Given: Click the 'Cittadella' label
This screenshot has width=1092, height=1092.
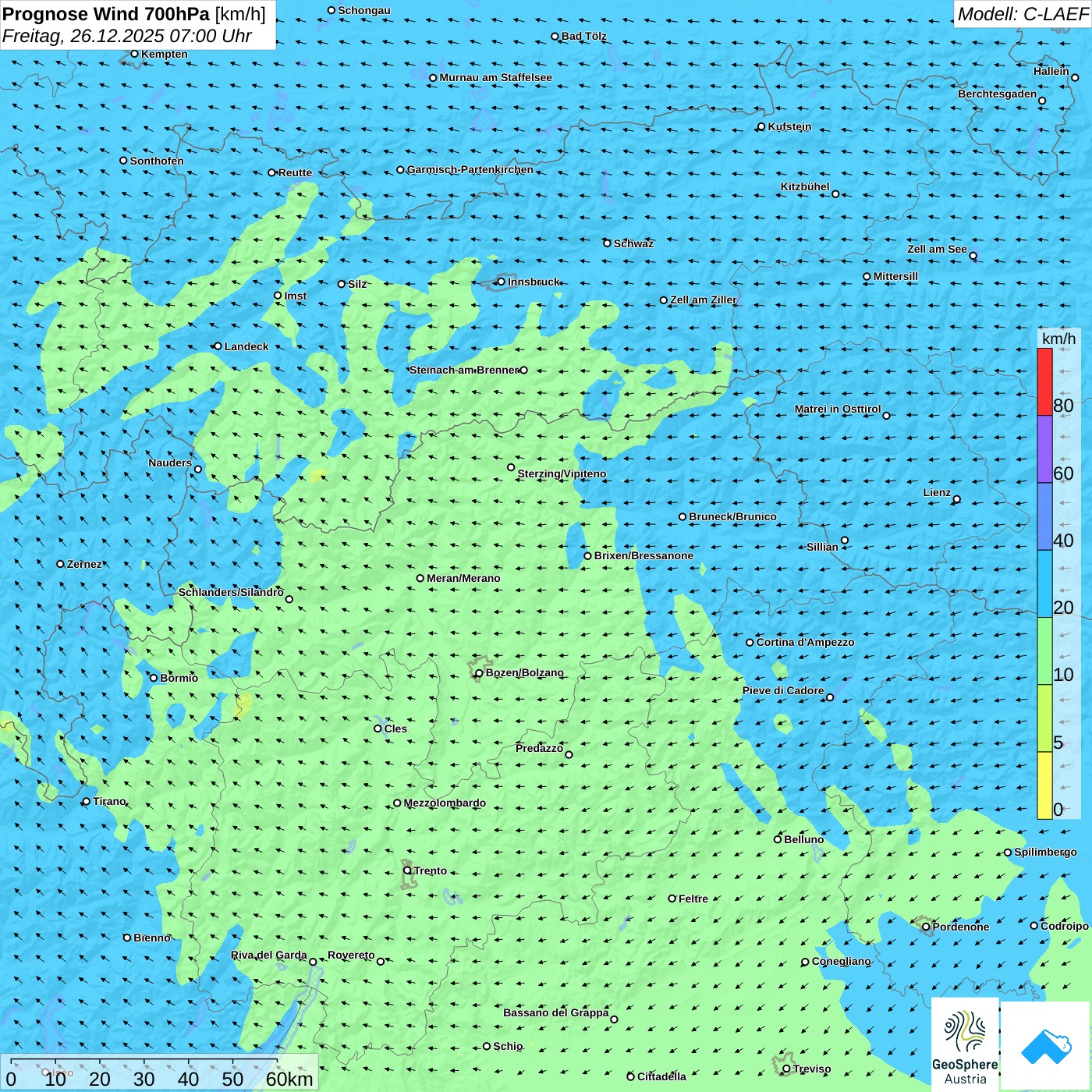Looking at the screenshot, I should pyautogui.click(x=661, y=1076).
